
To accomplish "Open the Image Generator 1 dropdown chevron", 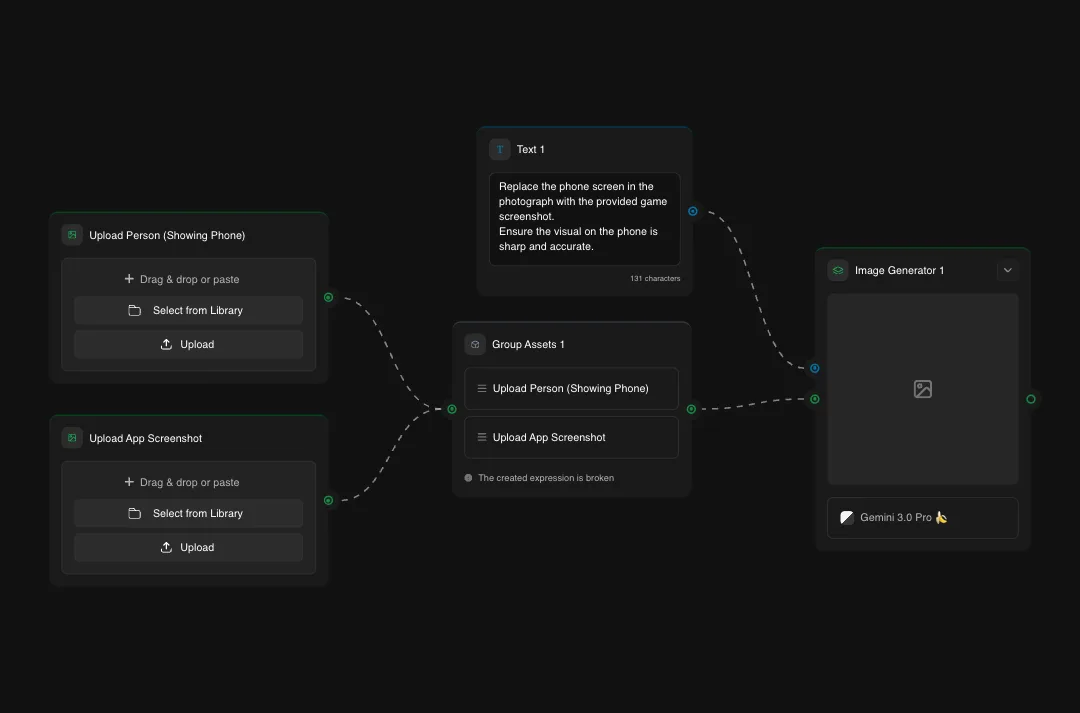I will click(x=1007, y=269).
